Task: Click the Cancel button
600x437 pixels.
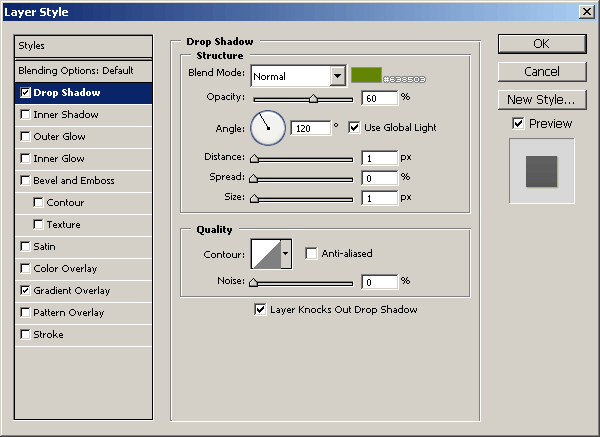Action: coord(542,72)
